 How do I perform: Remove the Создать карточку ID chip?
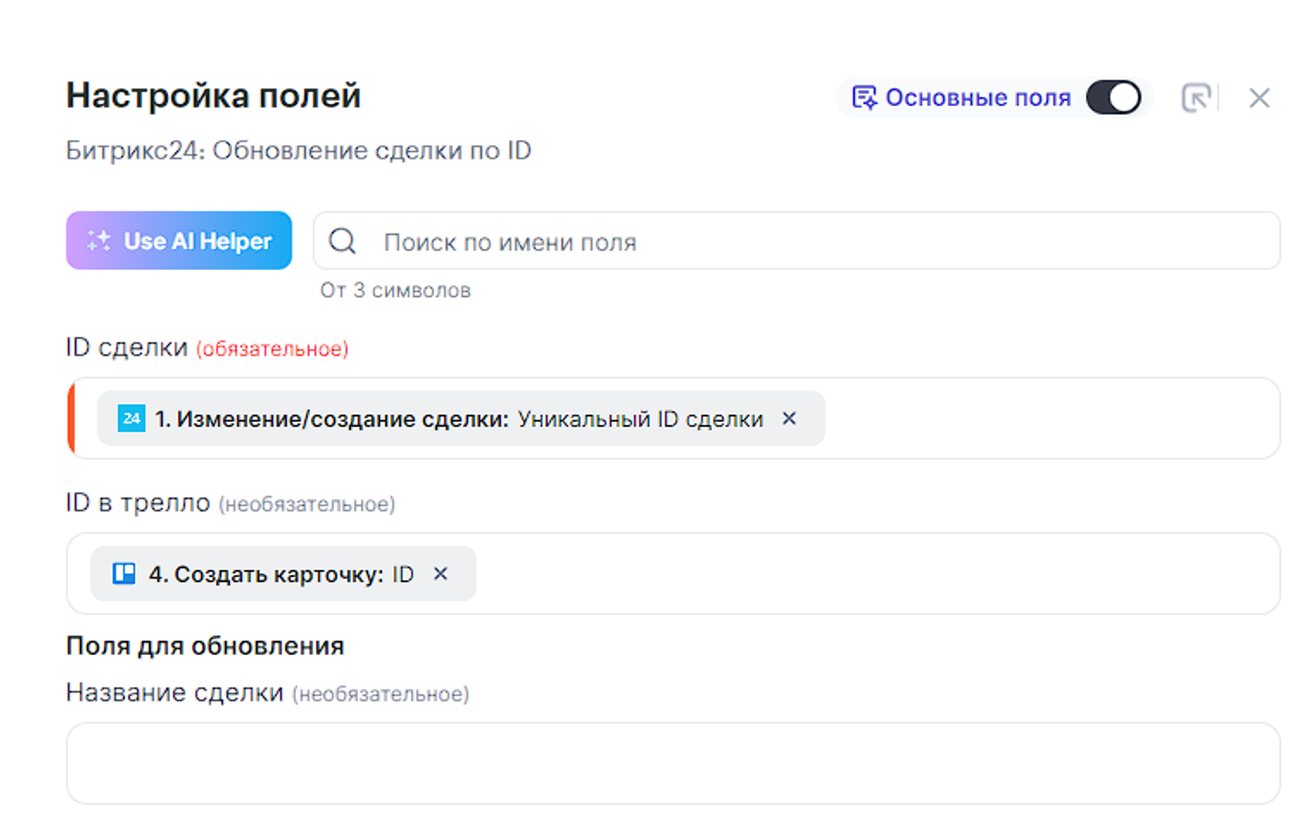[440, 574]
